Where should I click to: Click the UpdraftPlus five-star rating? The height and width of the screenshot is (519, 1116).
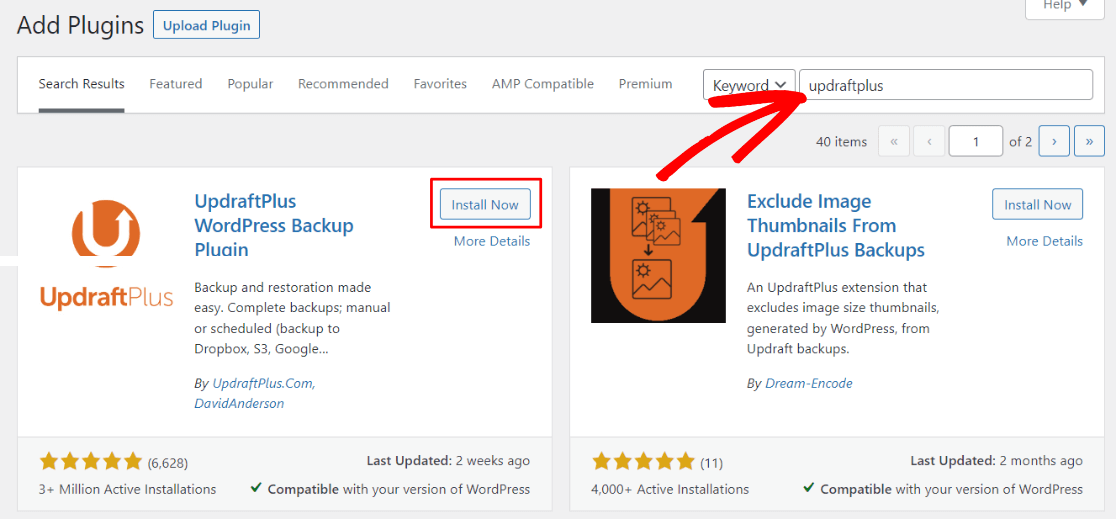pyautogui.click(x=91, y=461)
